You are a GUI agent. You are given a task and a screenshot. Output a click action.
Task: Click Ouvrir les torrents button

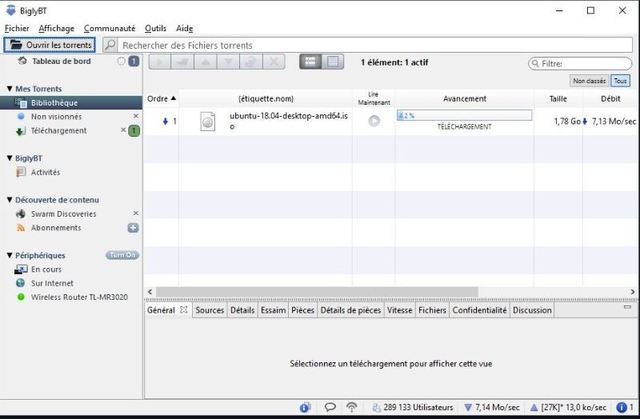(49, 45)
